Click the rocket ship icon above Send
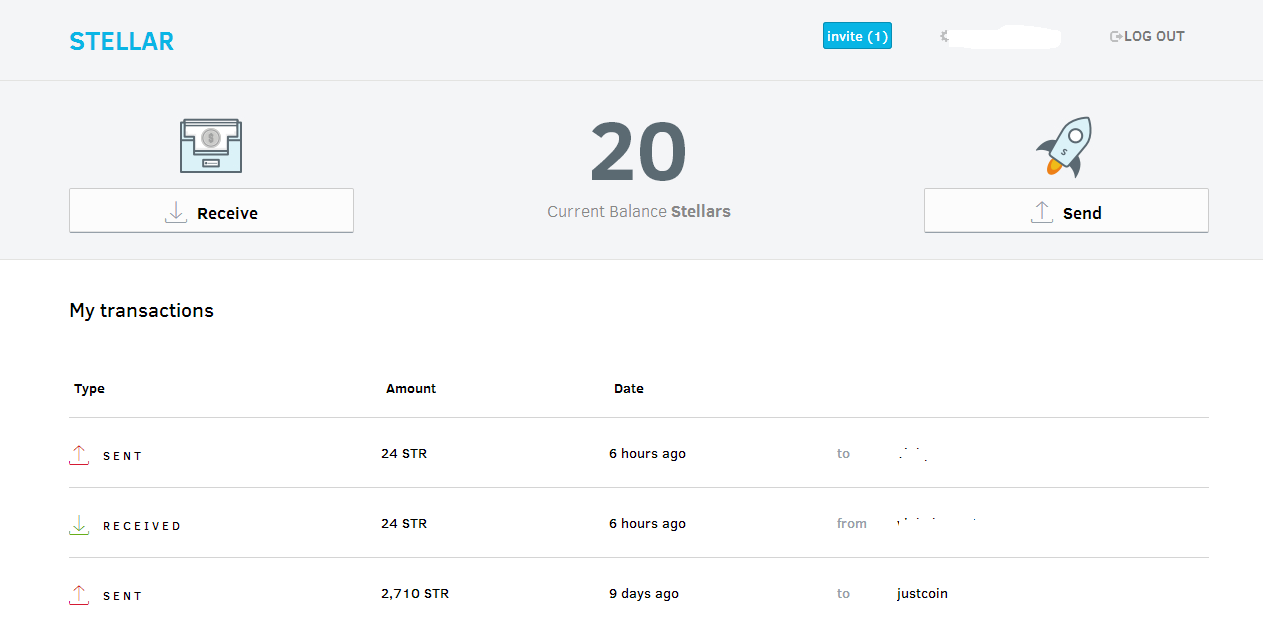Image resolution: width=1263 pixels, height=623 pixels. pos(1064,147)
